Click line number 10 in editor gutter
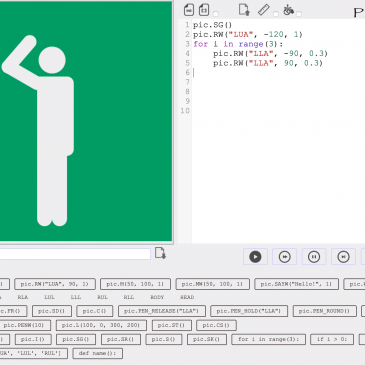Viewport: 365px width, 365px height. click(185, 111)
